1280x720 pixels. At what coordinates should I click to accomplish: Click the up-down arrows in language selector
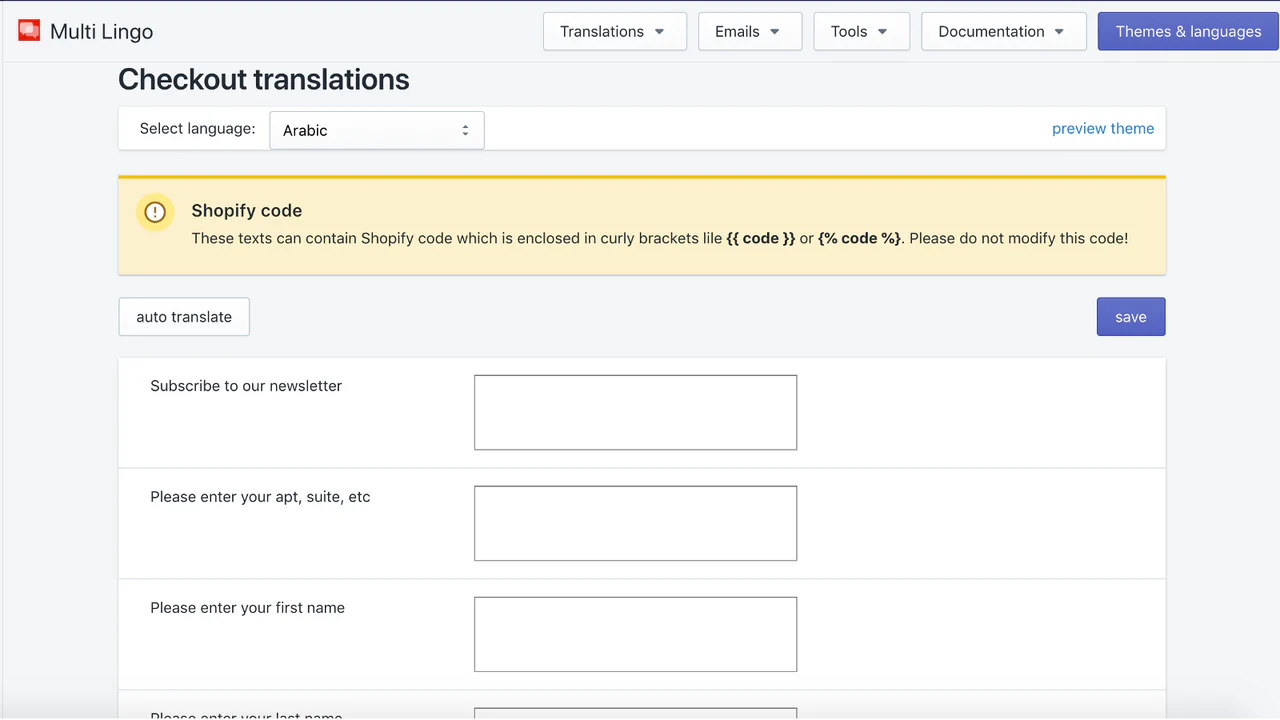pos(465,131)
